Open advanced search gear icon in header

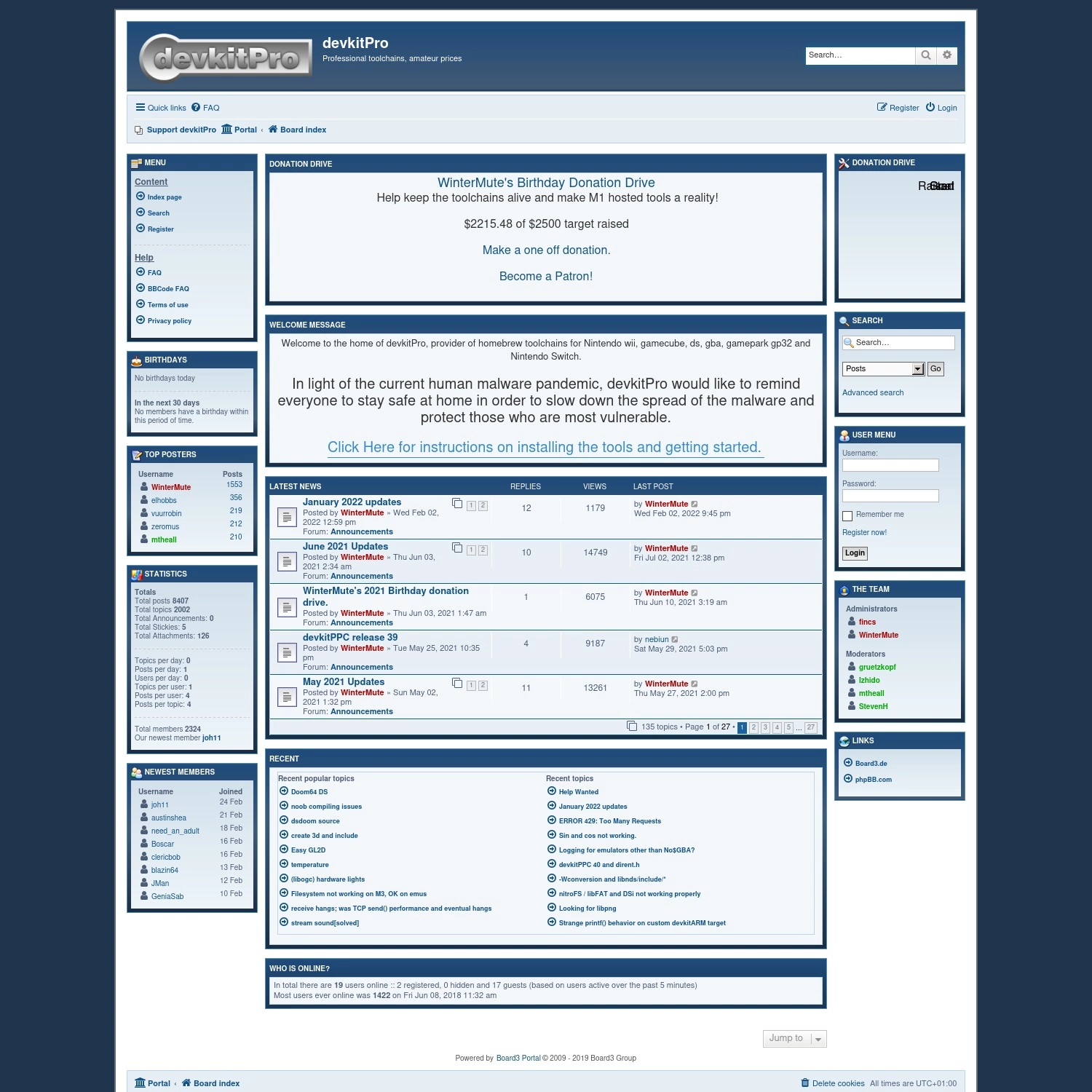947,55
